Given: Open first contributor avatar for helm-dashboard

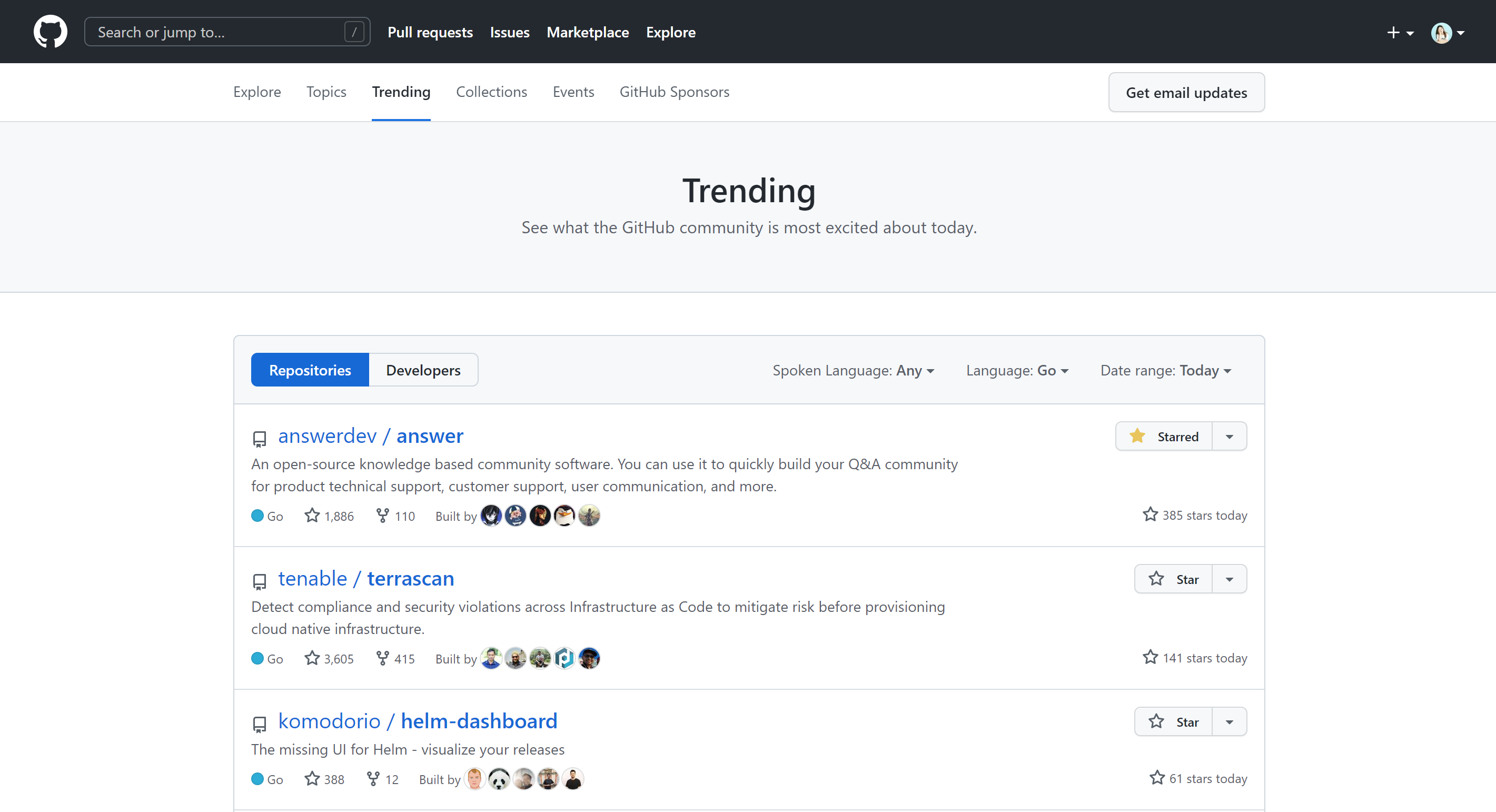Looking at the screenshot, I should tap(475, 779).
